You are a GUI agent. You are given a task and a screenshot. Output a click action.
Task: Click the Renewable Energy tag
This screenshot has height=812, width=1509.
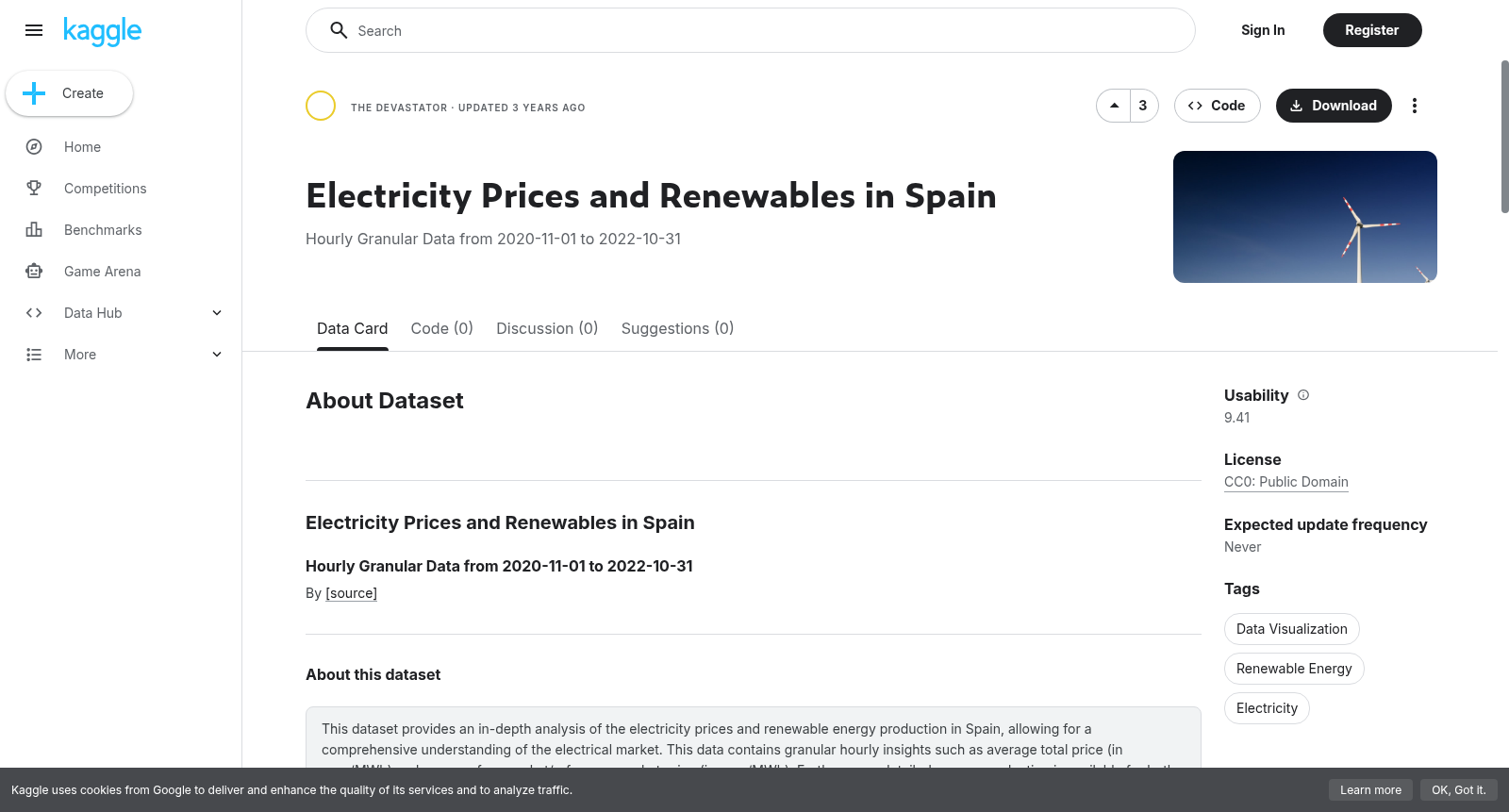[1294, 669]
